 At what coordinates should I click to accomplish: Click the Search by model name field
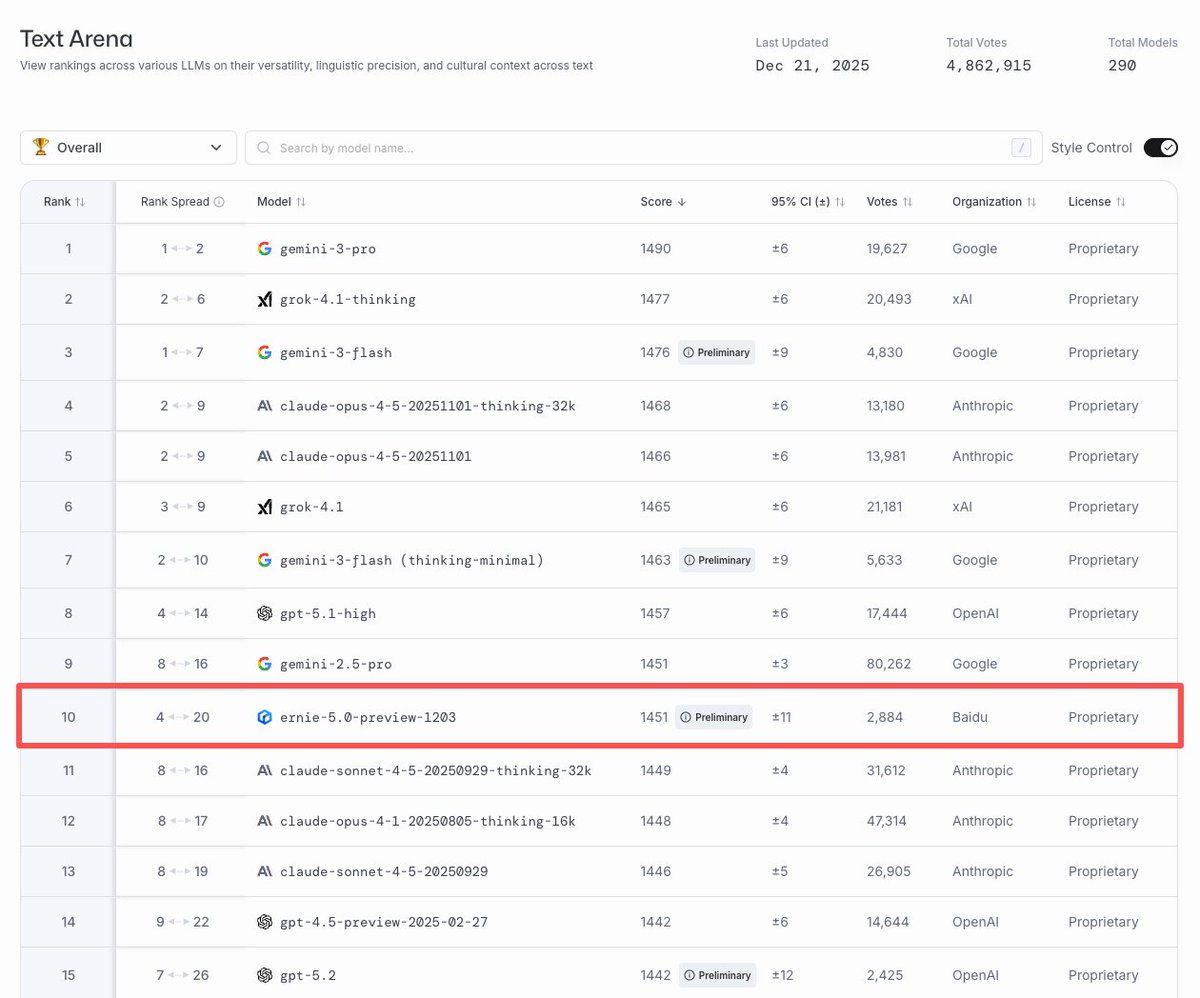[x=644, y=148]
